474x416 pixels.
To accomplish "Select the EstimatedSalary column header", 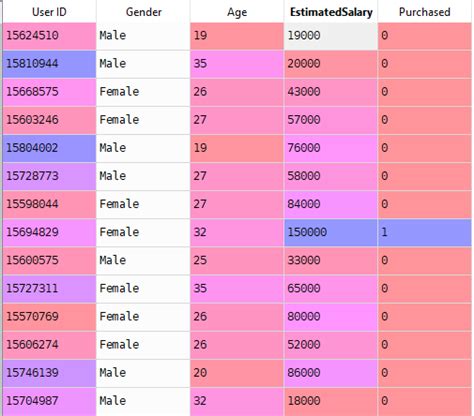I will 331,12.
